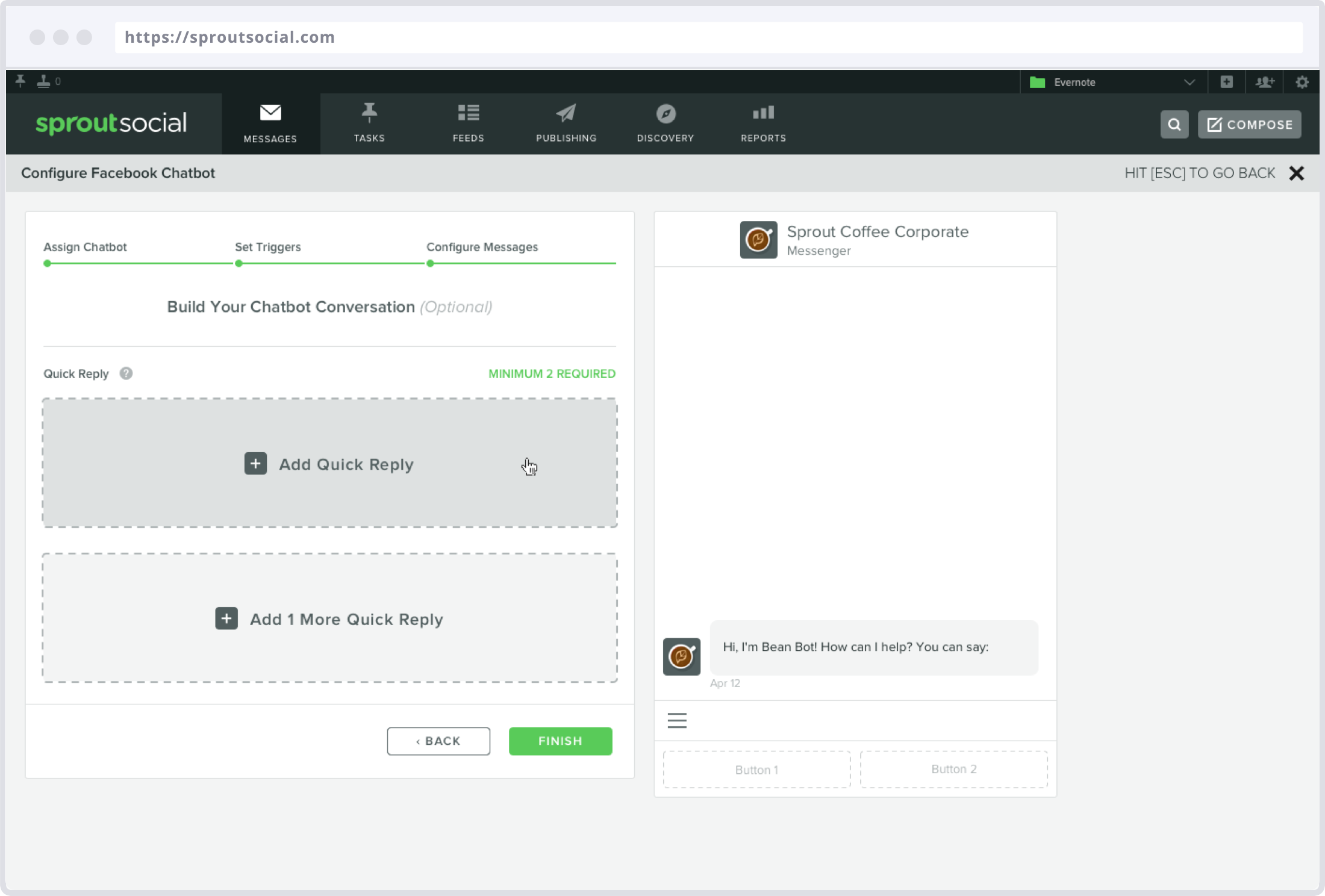
Task: Click the Add Quick Reply label
Action: tap(346, 464)
